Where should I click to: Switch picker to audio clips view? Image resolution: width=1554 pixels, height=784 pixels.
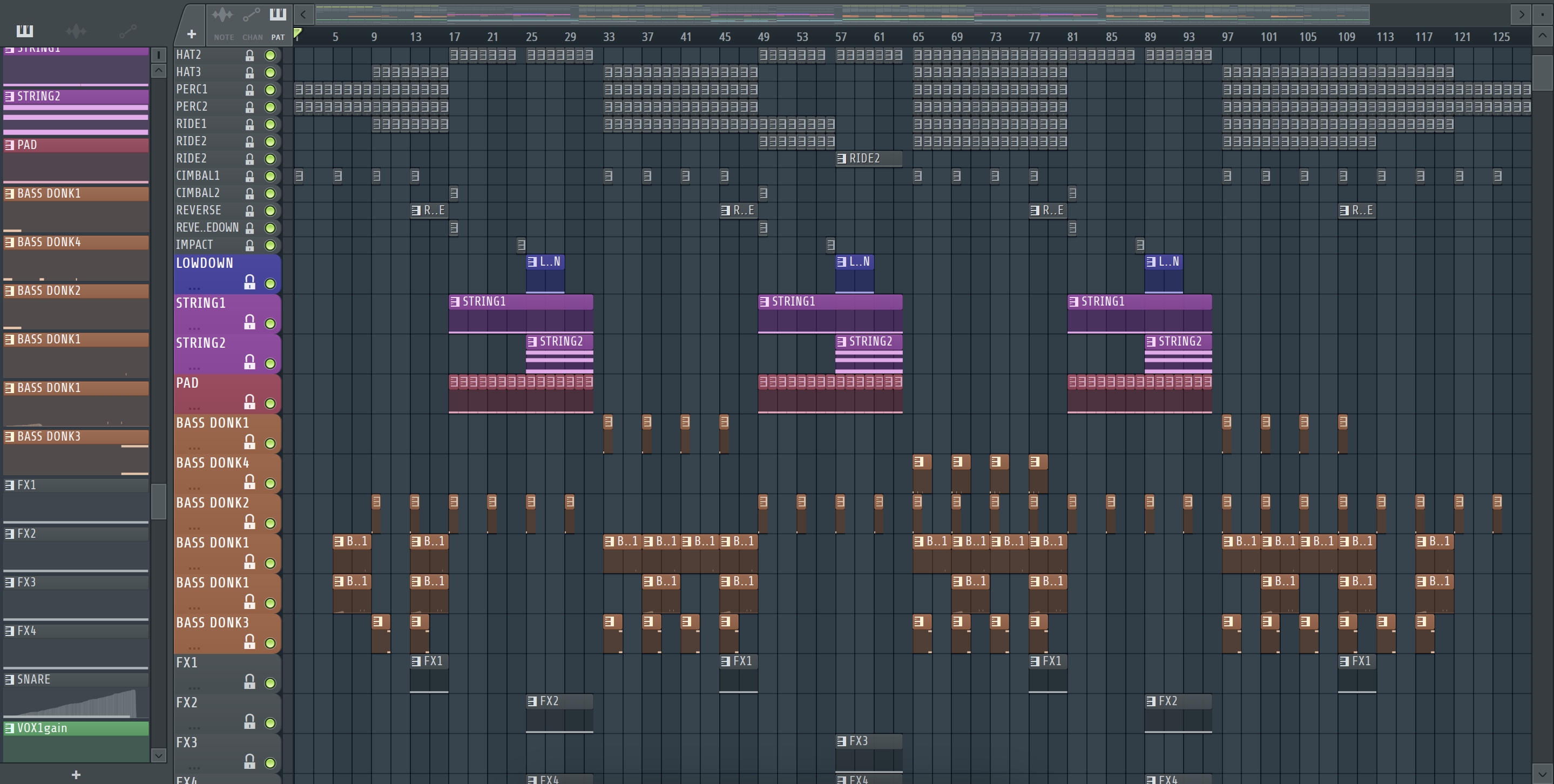pyautogui.click(x=76, y=30)
